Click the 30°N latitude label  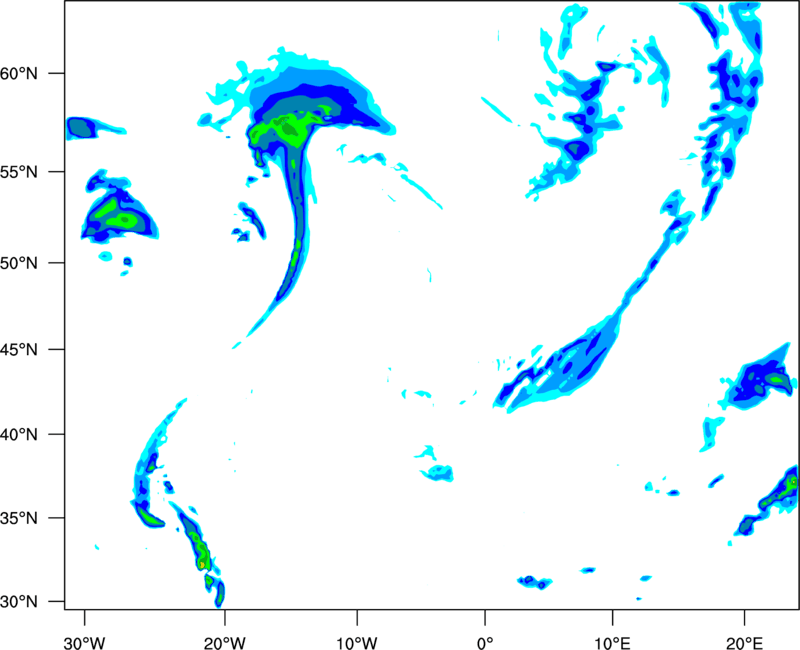[x=19, y=602]
